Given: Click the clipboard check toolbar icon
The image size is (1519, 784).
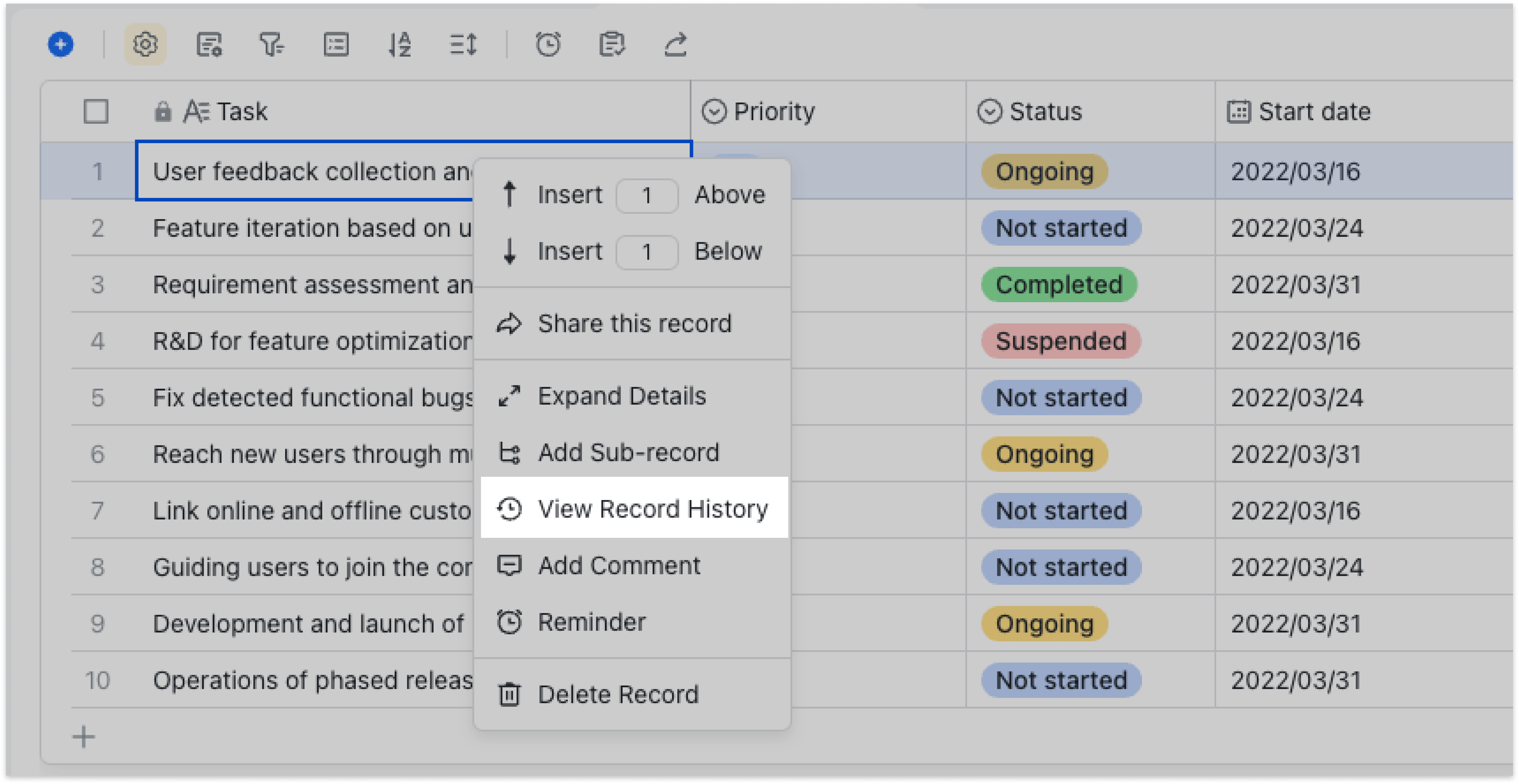Looking at the screenshot, I should (612, 45).
